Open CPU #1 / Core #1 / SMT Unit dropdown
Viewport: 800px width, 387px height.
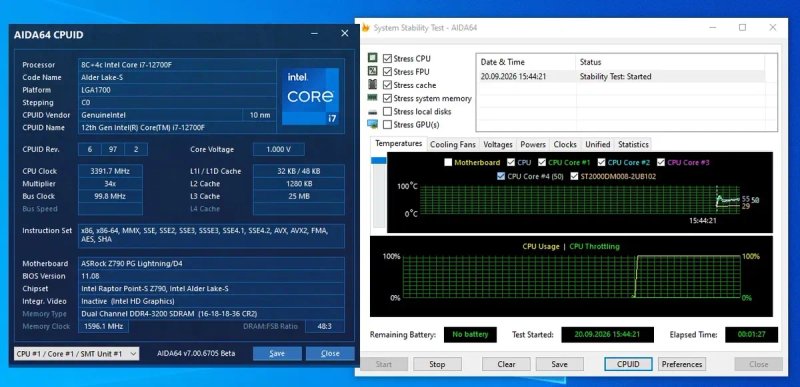pos(76,353)
